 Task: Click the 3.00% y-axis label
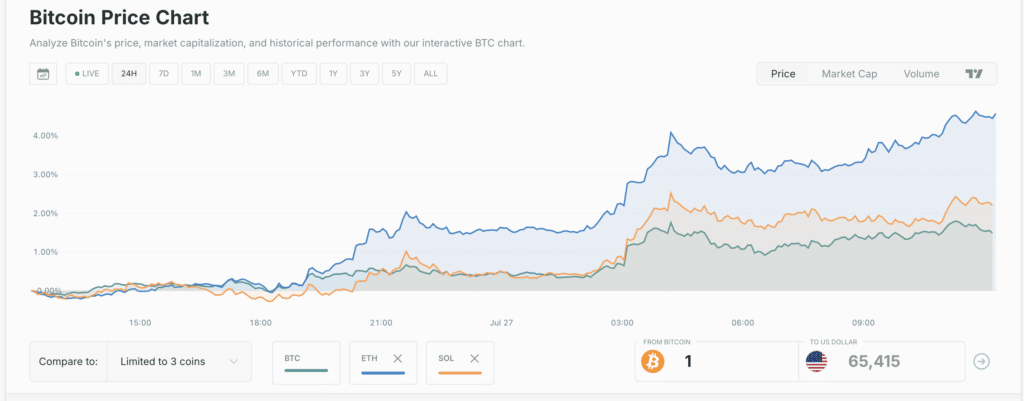pos(44,174)
